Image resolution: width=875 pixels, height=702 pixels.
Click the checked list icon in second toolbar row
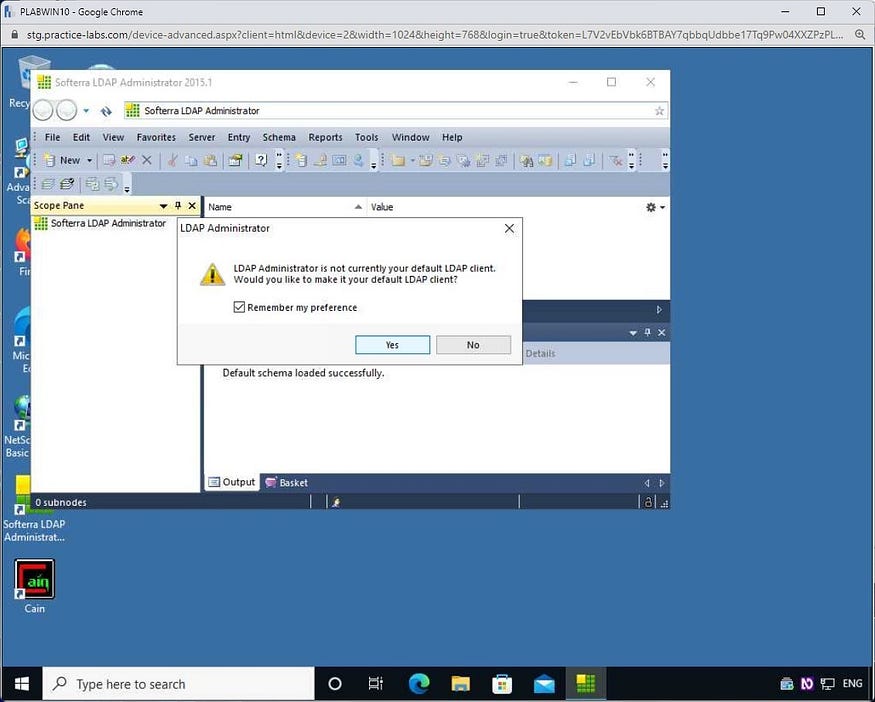tap(67, 184)
